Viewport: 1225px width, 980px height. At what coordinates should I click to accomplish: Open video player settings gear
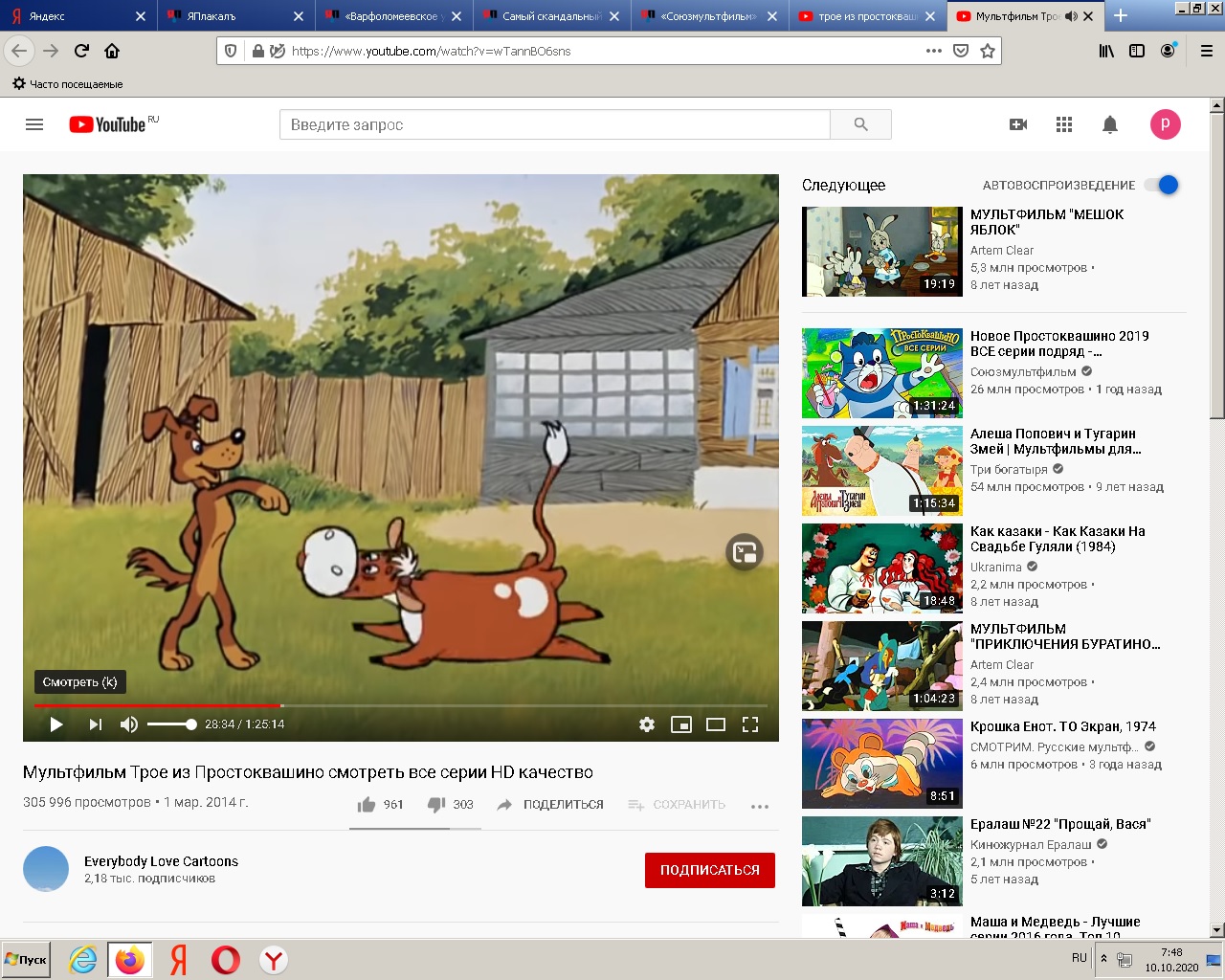(647, 724)
